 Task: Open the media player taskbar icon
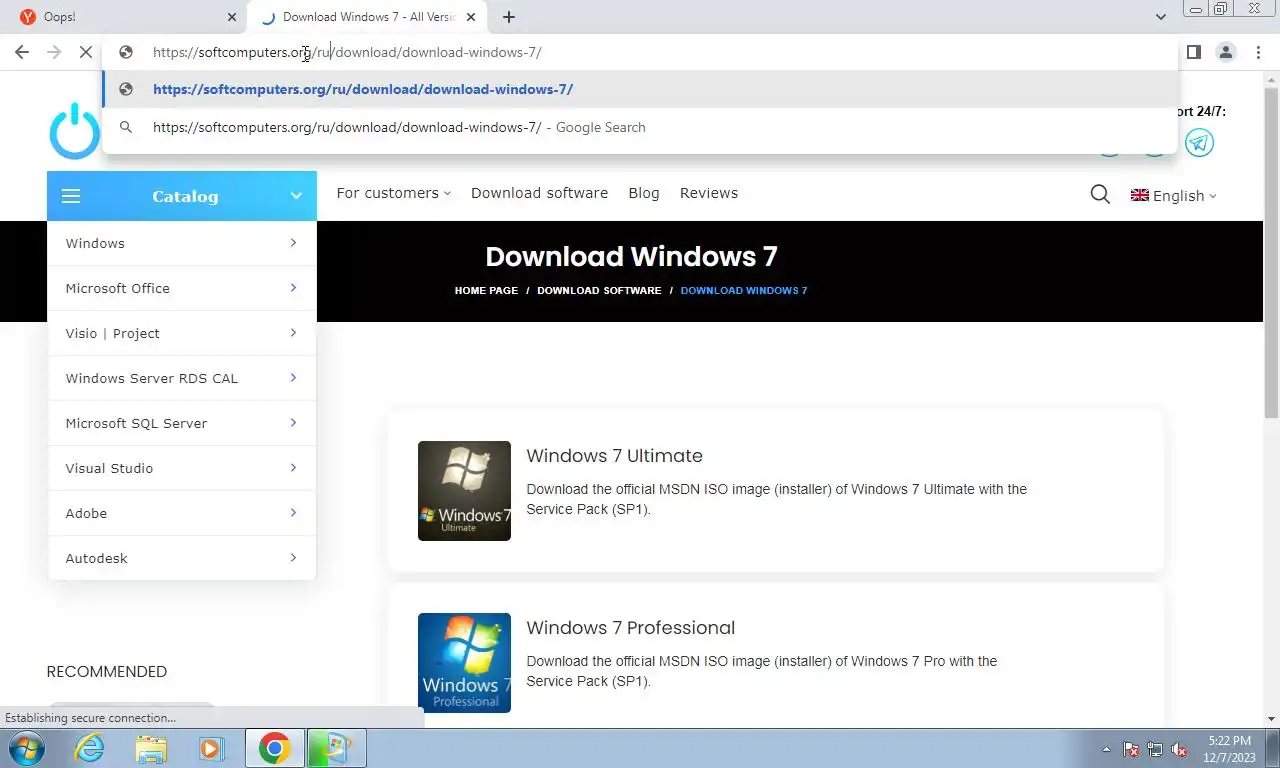point(211,748)
